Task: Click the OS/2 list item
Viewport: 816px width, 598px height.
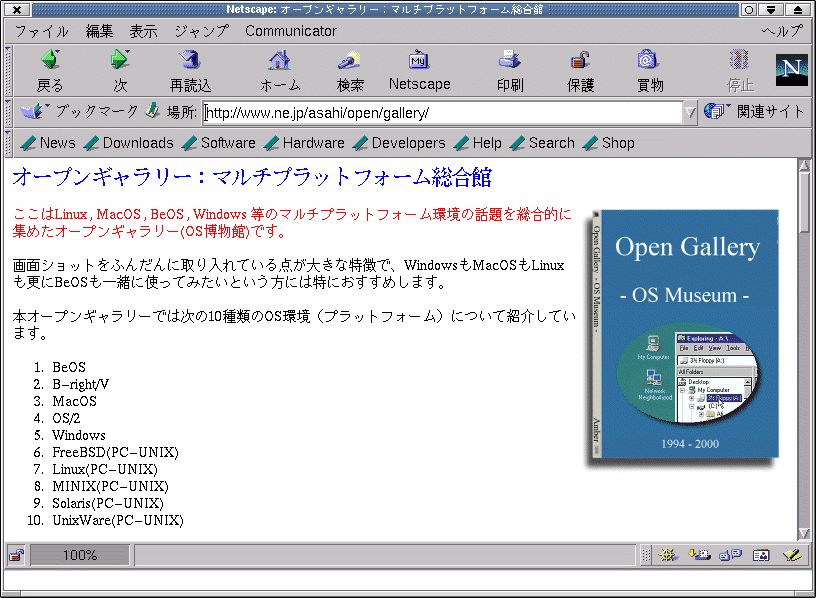Action: point(66,418)
